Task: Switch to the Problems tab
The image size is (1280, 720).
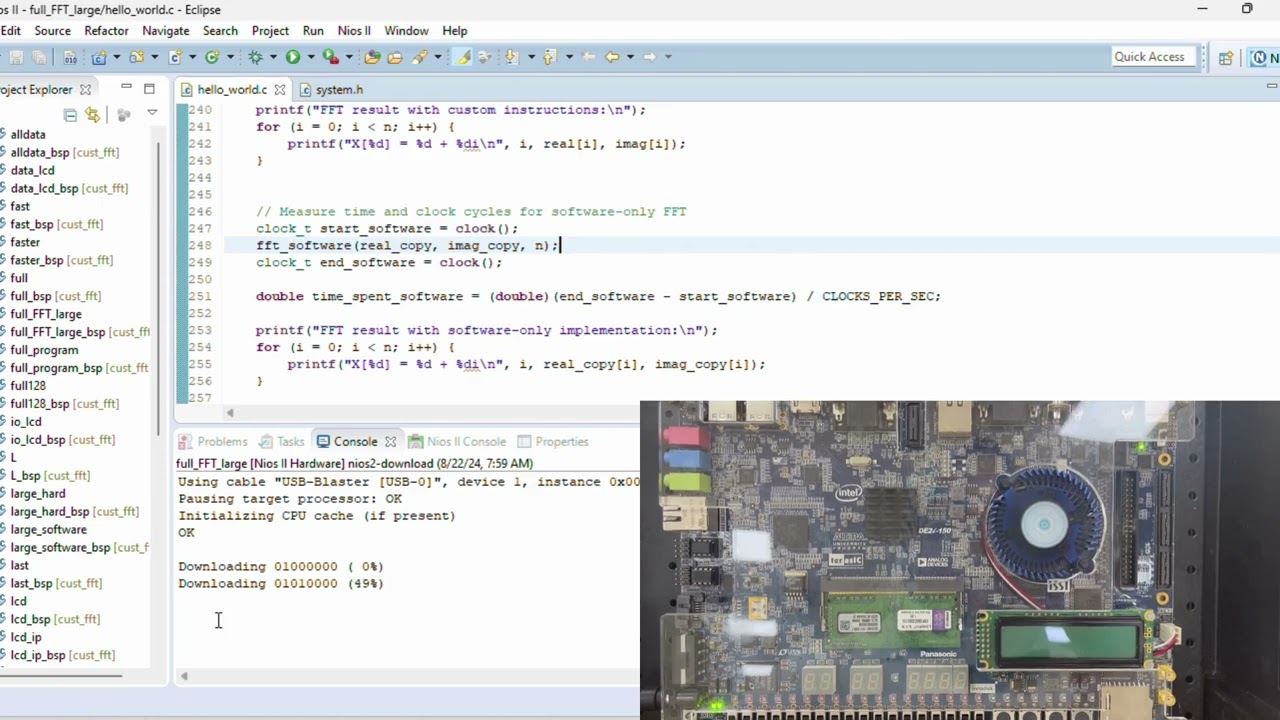Action: tap(213, 442)
